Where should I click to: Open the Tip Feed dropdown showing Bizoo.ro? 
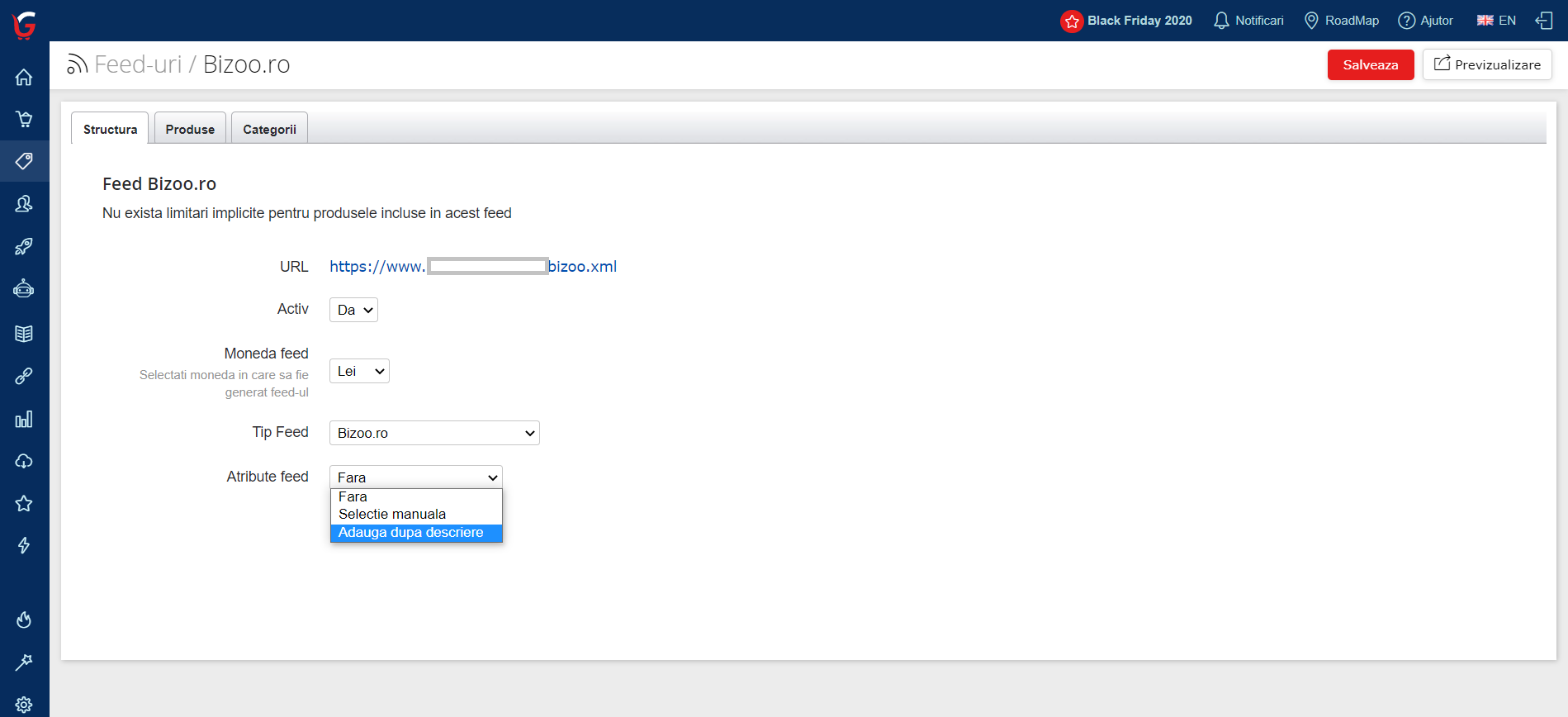[x=434, y=433]
